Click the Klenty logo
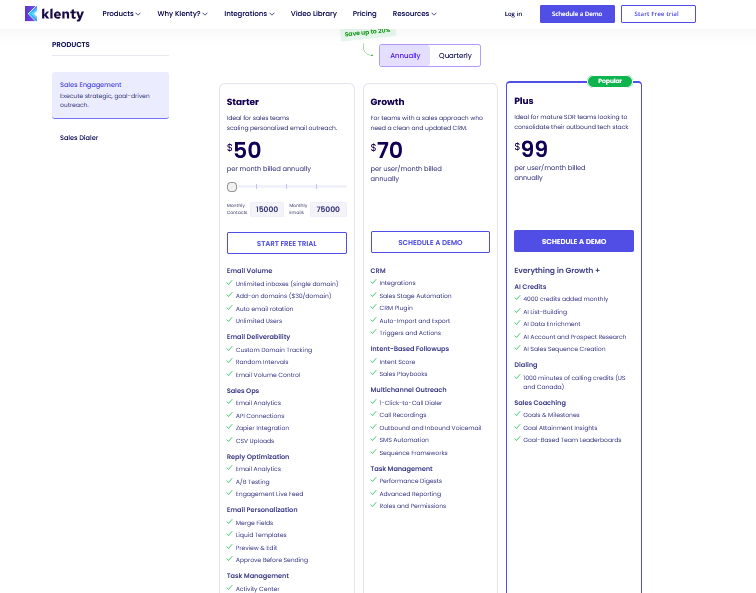This screenshot has width=756, height=593. (x=54, y=13)
